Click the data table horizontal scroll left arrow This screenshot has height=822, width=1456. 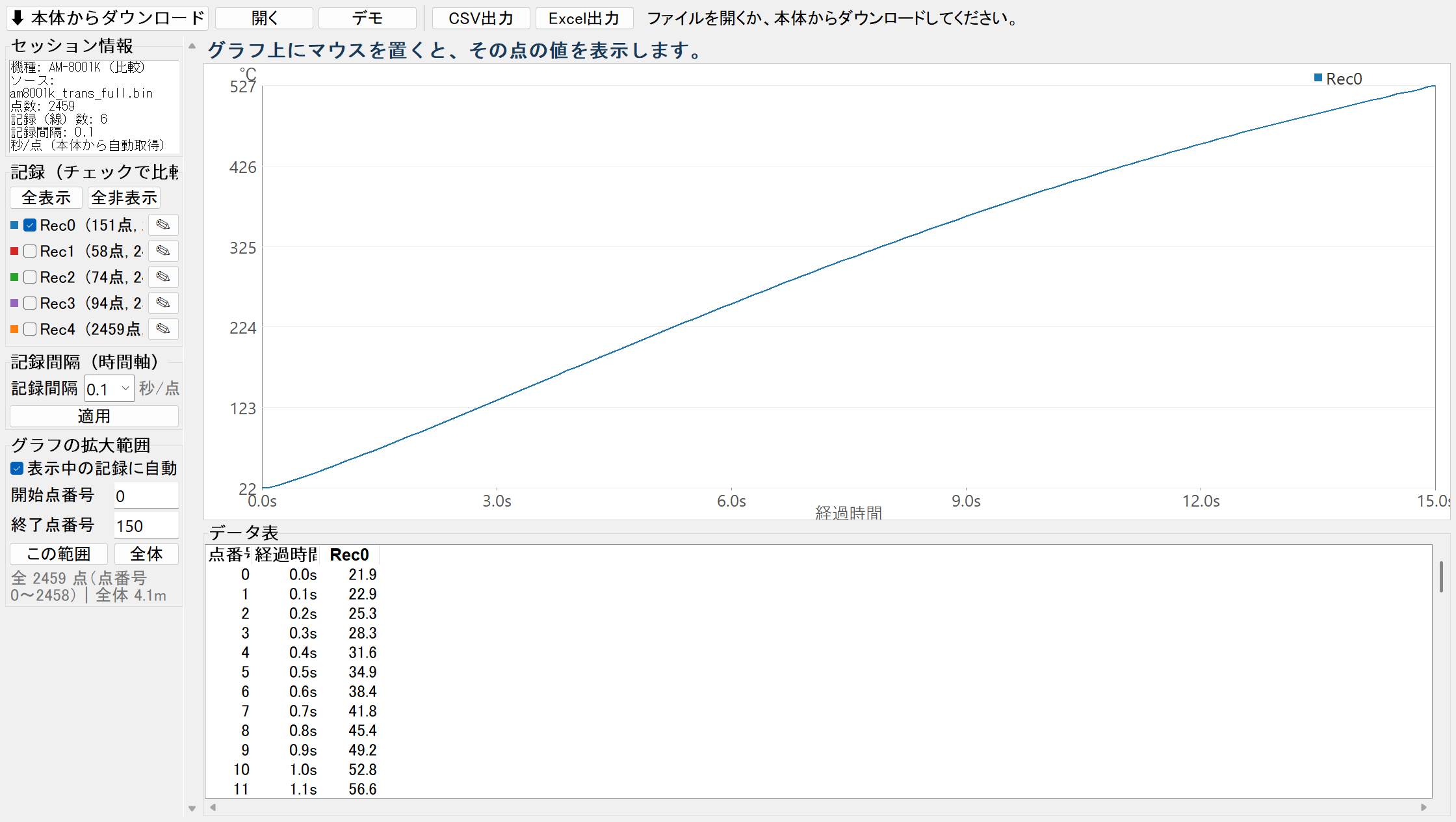point(213,807)
